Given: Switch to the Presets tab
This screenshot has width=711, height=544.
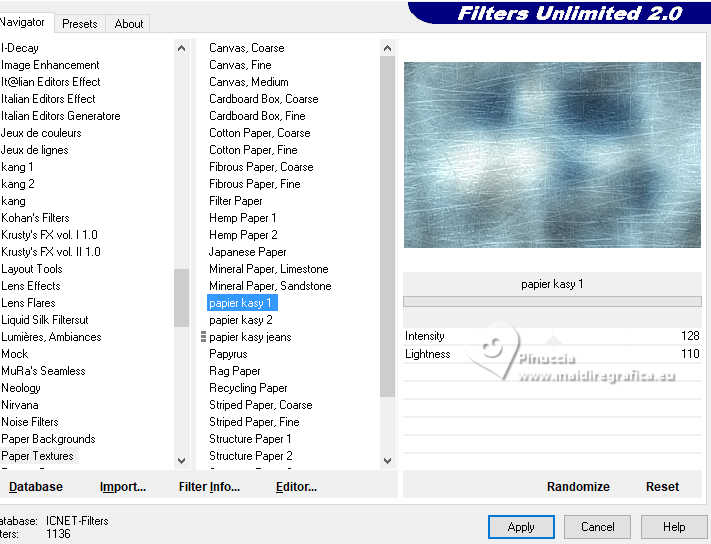Looking at the screenshot, I should [x=80, y=24].
